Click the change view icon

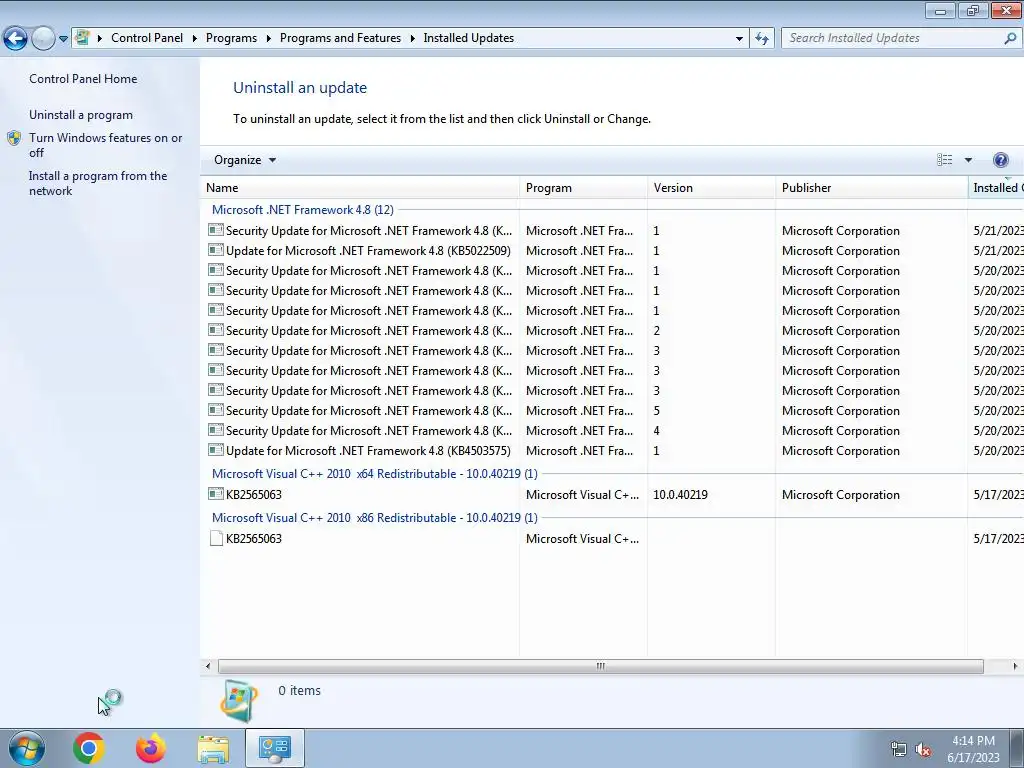(x=944, y=160)
